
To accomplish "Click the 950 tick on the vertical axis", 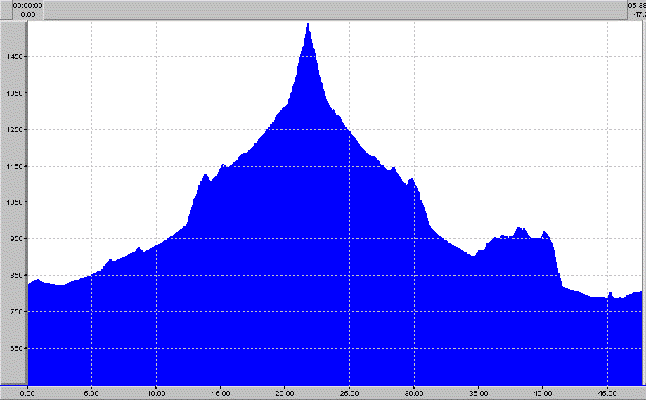I will click(13, 239).
